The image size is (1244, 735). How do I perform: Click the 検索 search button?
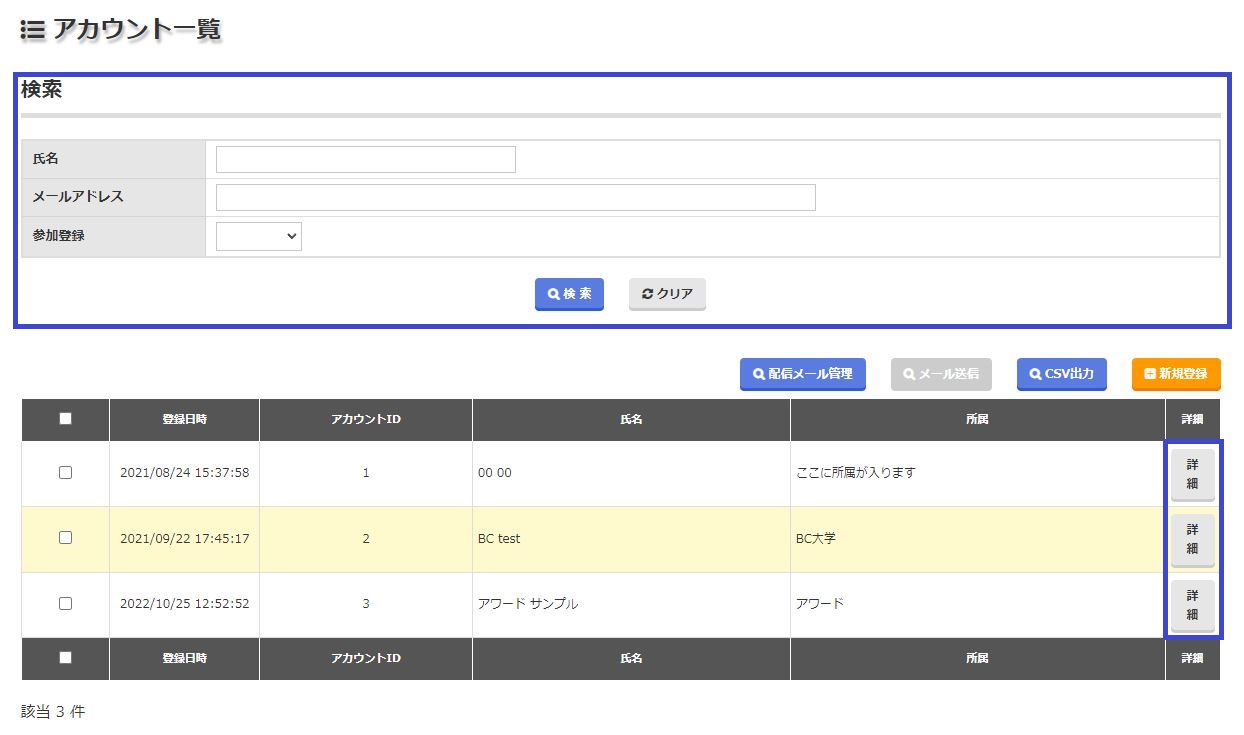pyautogui.click(x=569, y=294)
